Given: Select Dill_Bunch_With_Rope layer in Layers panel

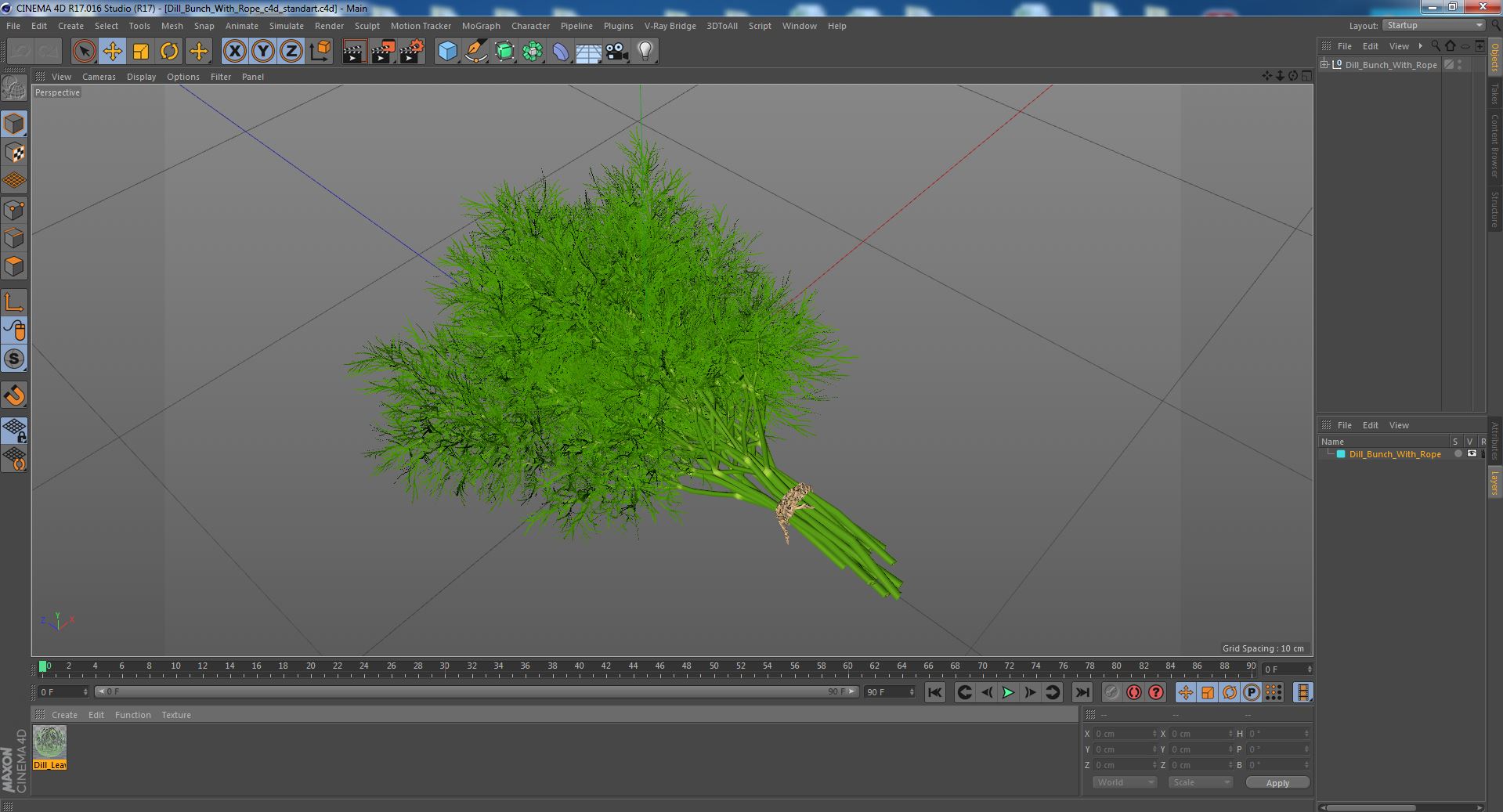Looking at the screenshot, I should (x=1394, y=454).
